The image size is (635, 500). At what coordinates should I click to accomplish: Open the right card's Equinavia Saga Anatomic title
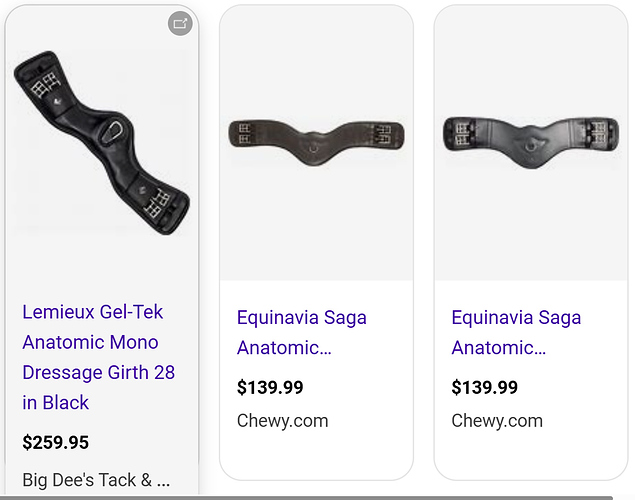[x=516, y=332]
